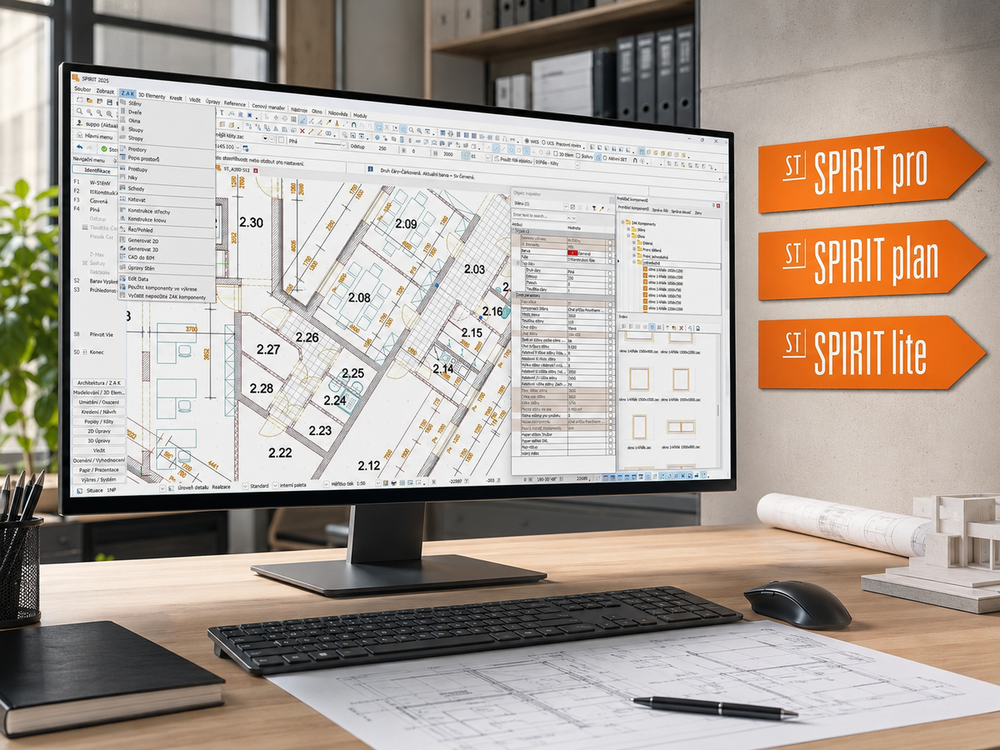Select the UCS radio button
The width and height of the screenshot is (1000, 750).
[x=543, y=142]
